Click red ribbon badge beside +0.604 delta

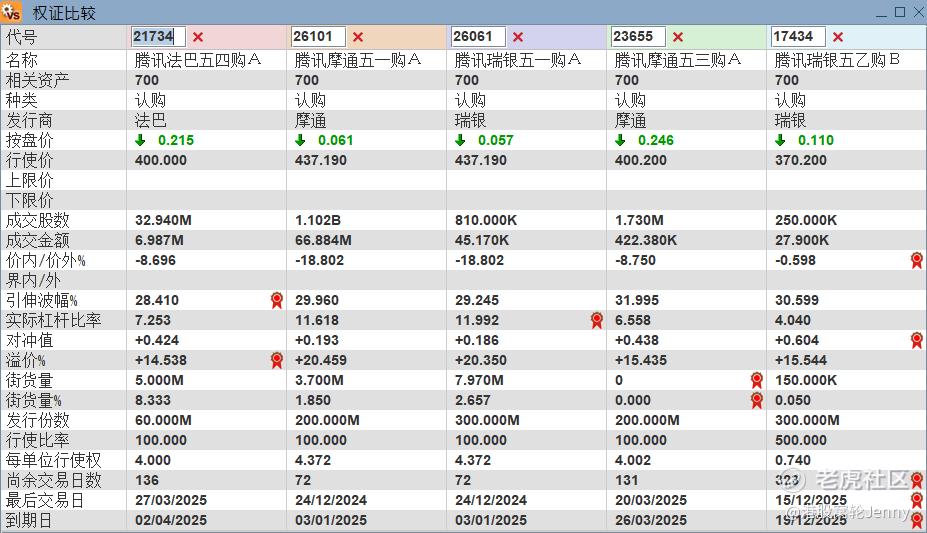(x=916, y=340)
